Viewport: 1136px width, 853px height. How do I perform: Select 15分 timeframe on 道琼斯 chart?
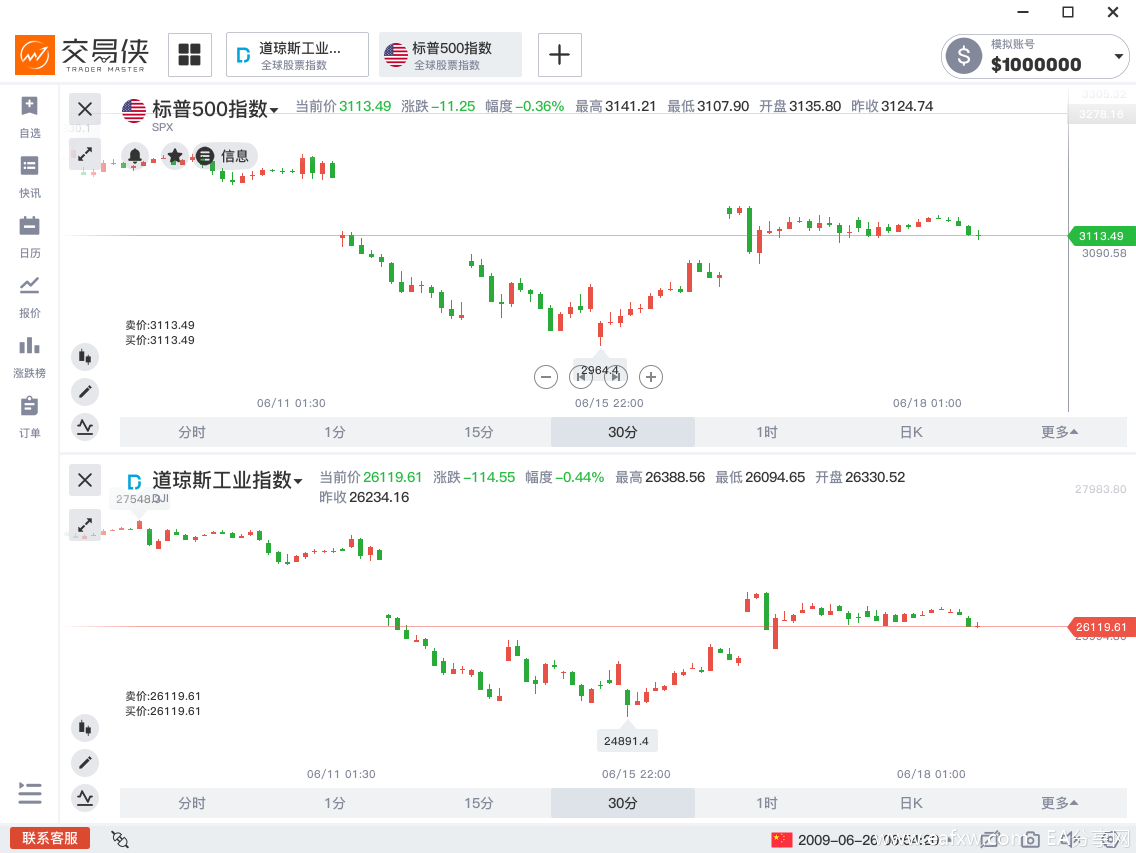point(479,803)
